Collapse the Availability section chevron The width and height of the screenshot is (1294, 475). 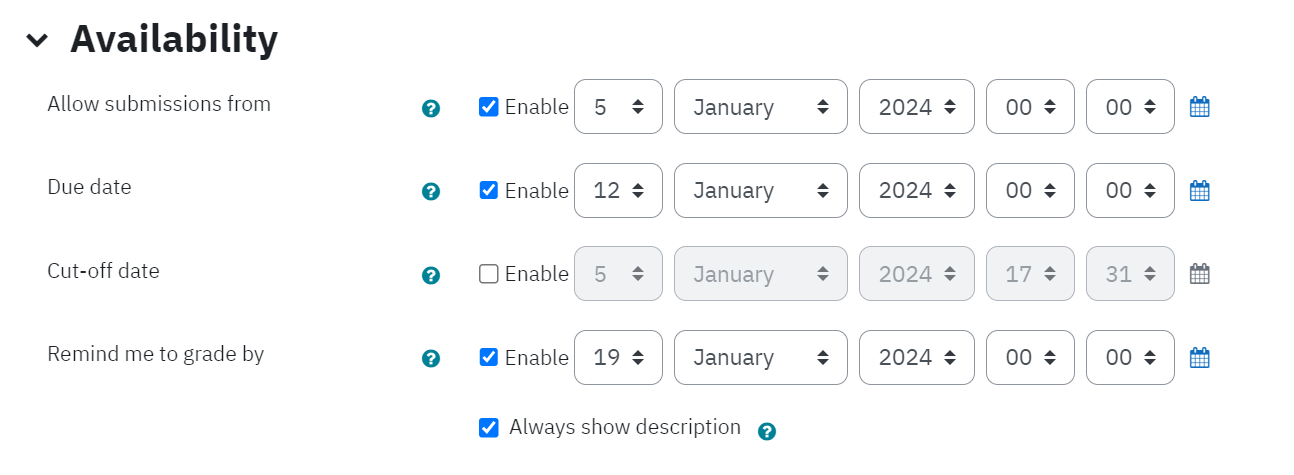[x=37, y=40]
